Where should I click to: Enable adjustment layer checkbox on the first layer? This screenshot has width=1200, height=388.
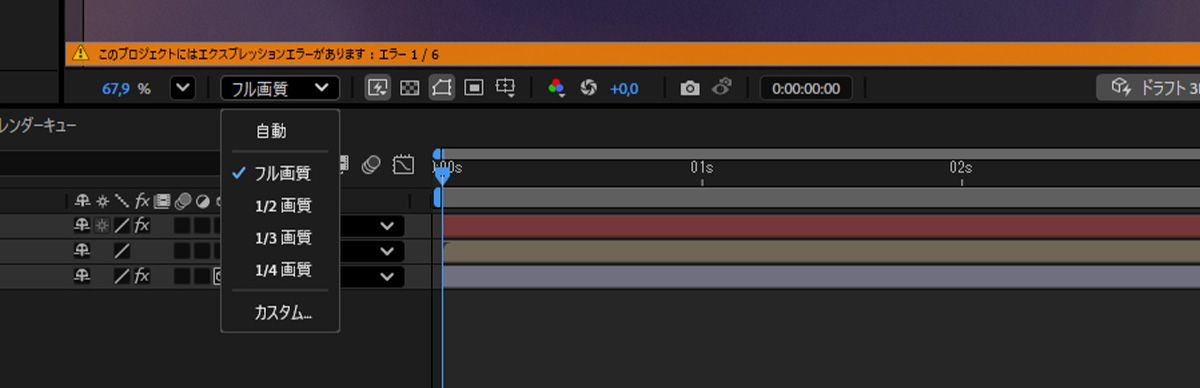(x=201, y=226)
